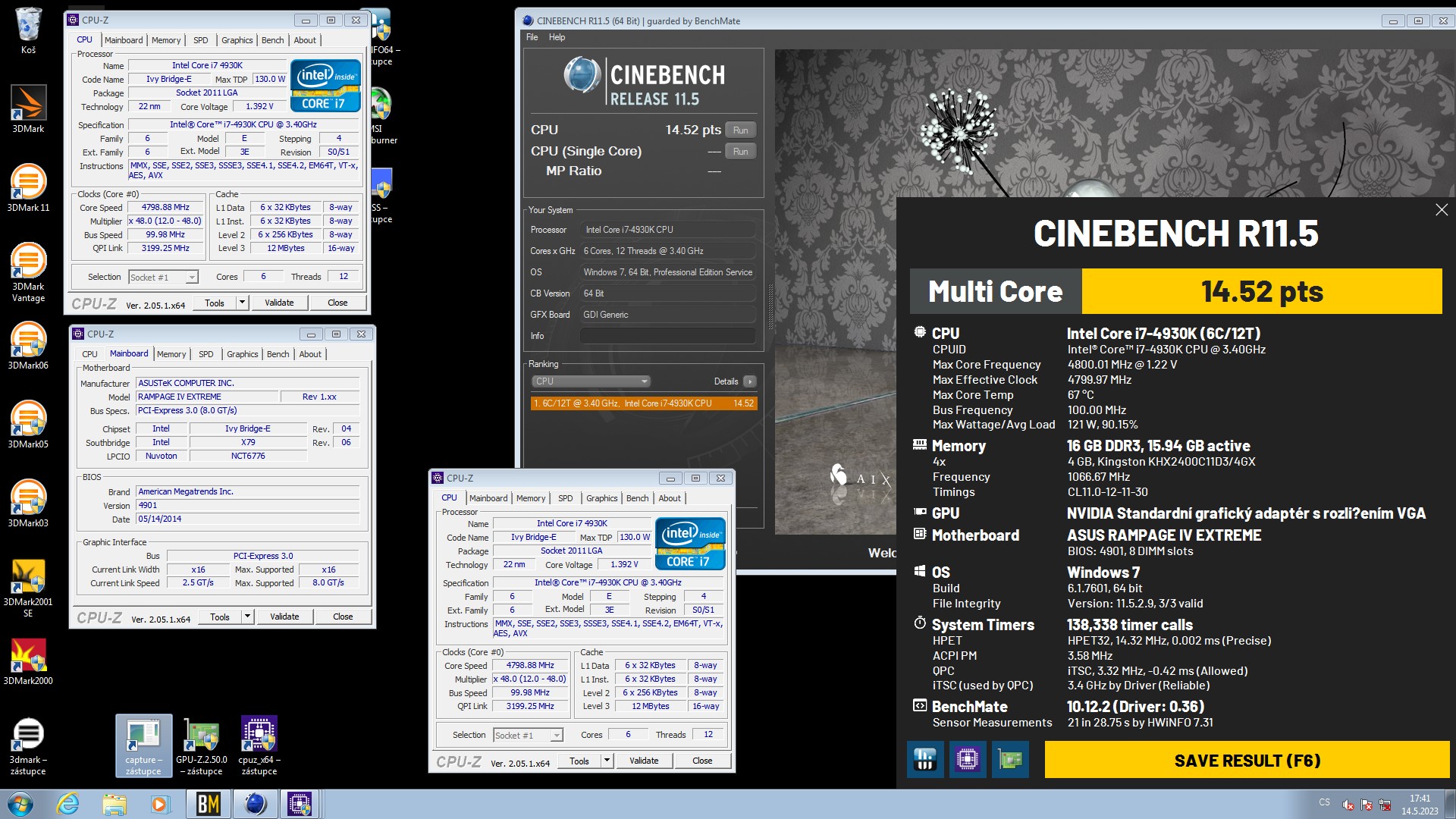Image resolution: width=1456 pixels, height=819 pixels.
Task: Open the Graphics tab in Mainboard CPU-Z
Action: tap(242, 354)
